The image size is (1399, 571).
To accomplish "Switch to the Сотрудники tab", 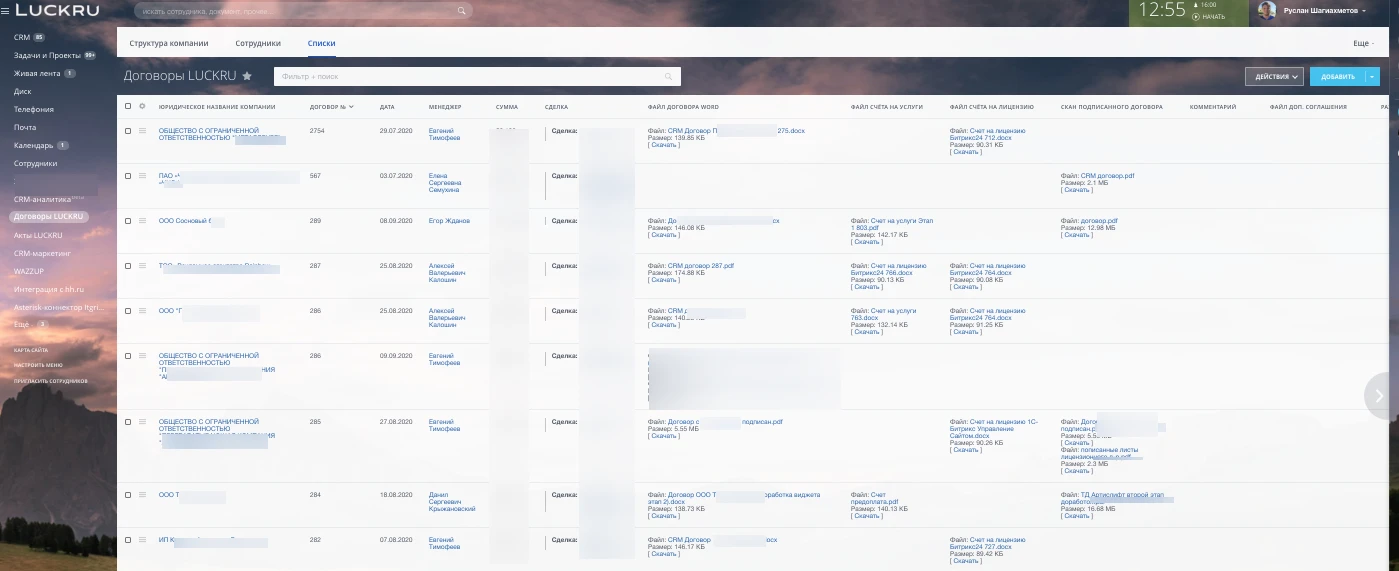I will point(258,44).
